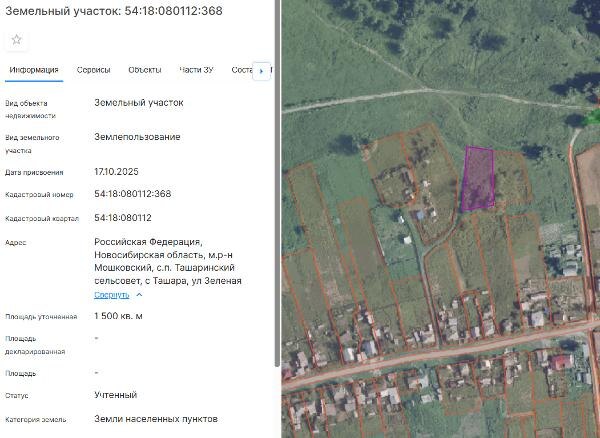Click the date value 17.10.2025

(x=116, y=172)
